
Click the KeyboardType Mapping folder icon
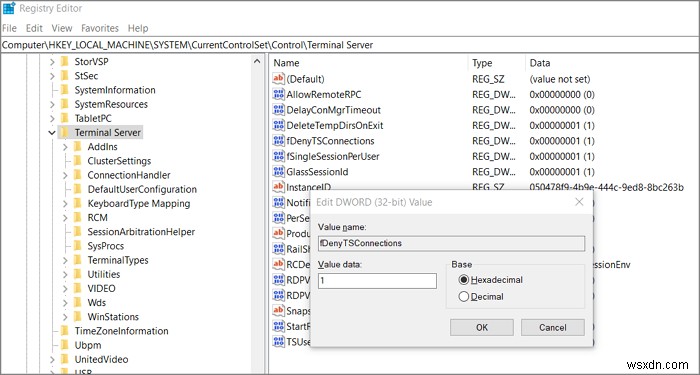78,204
